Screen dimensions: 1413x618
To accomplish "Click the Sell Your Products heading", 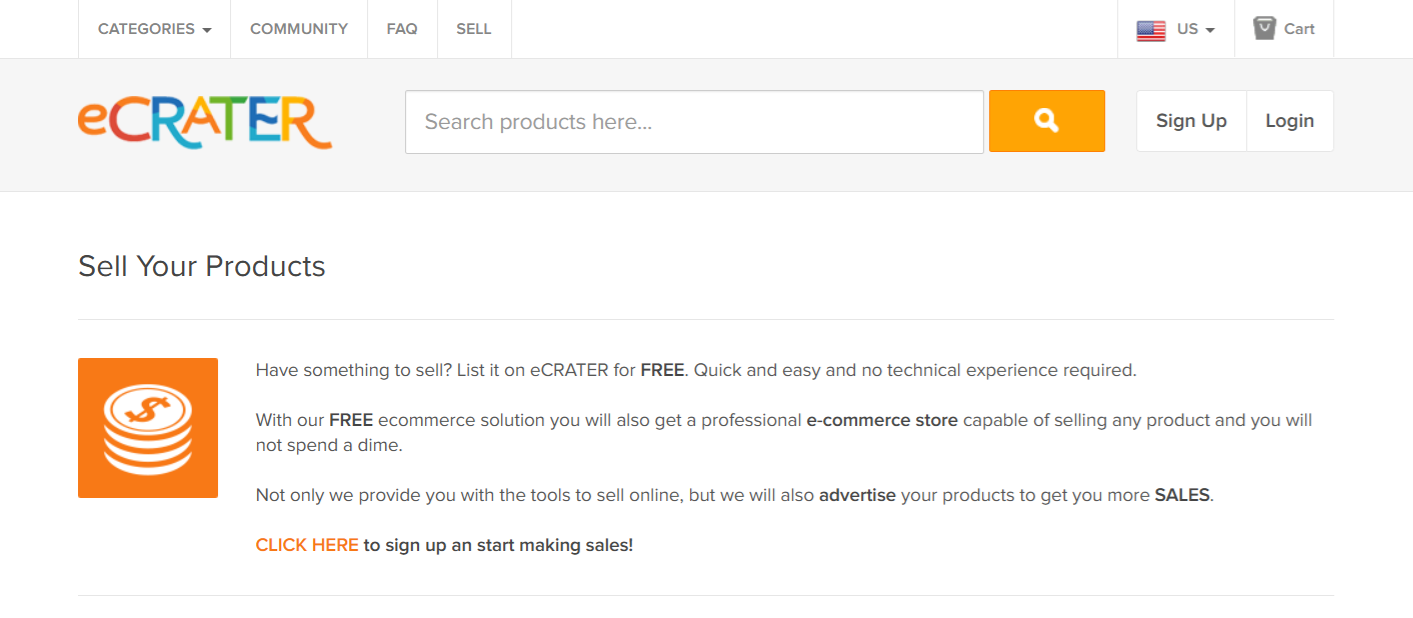I will coord(201,266).
